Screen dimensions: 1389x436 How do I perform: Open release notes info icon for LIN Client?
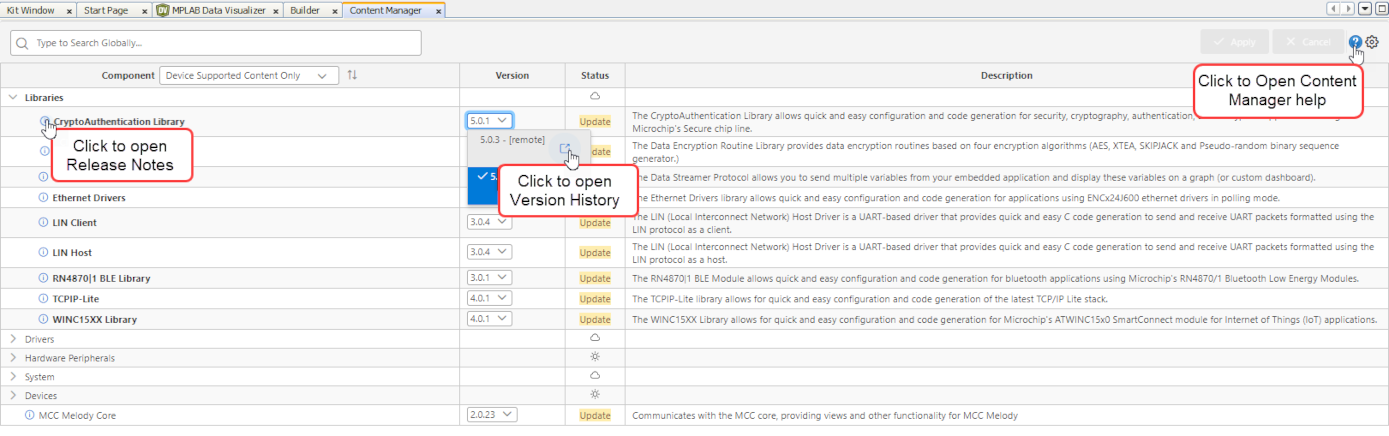pyautogui.click(x=43, y=223)
